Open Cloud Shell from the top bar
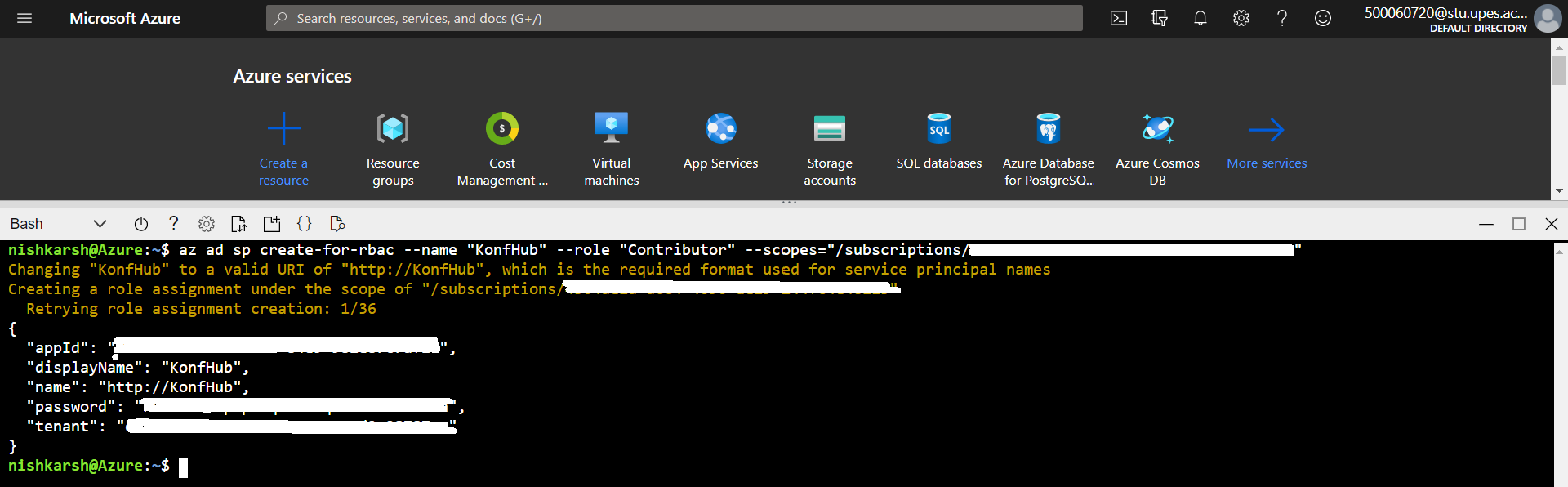 pos(1119,18)
